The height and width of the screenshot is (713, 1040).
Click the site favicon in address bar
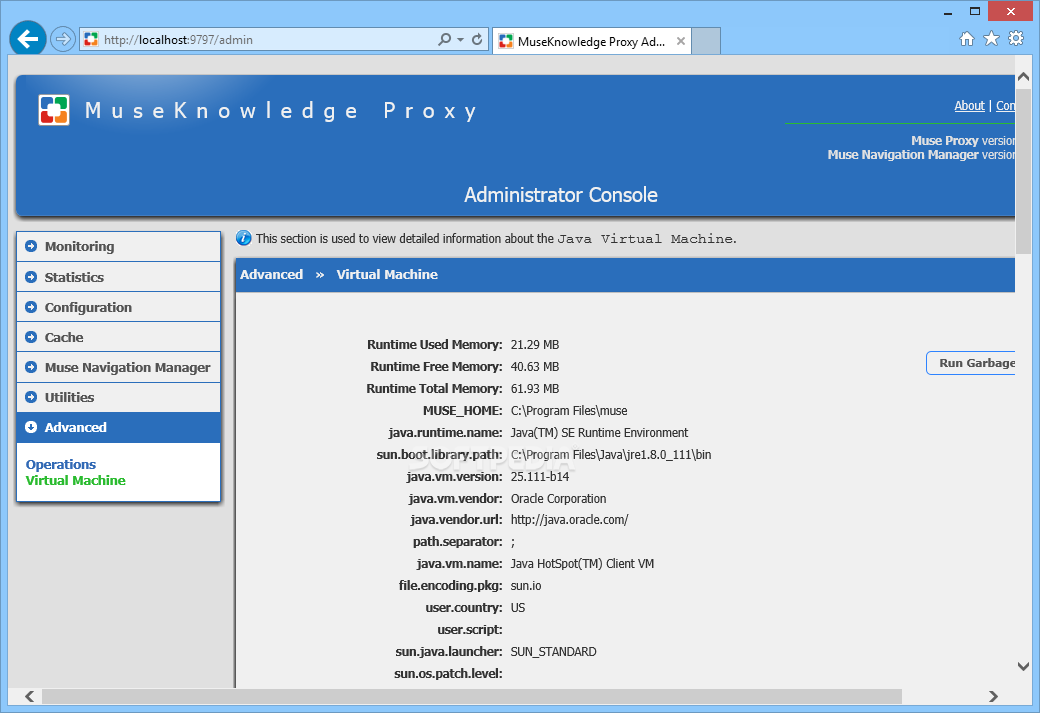point(91,40)
